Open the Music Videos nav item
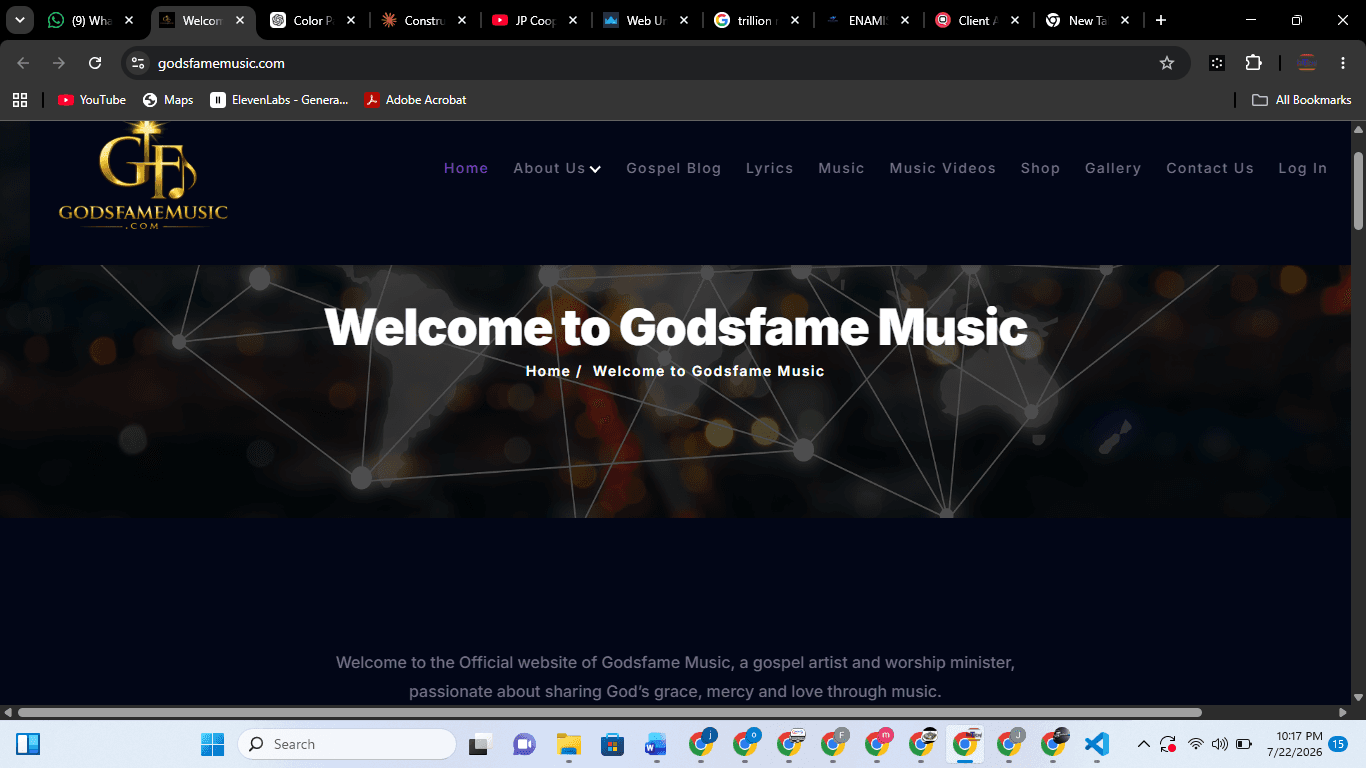This screenshot has width=1366, height=768. coord(942,168)
